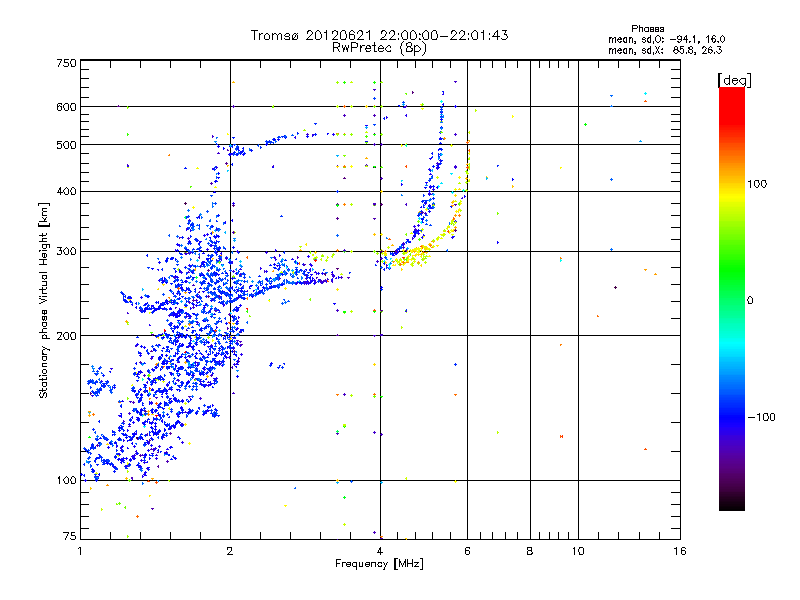The width and height of the screenshot is (800, 600).
Task: Click the rainbow phase colorbar
Action: pos(732,298)
